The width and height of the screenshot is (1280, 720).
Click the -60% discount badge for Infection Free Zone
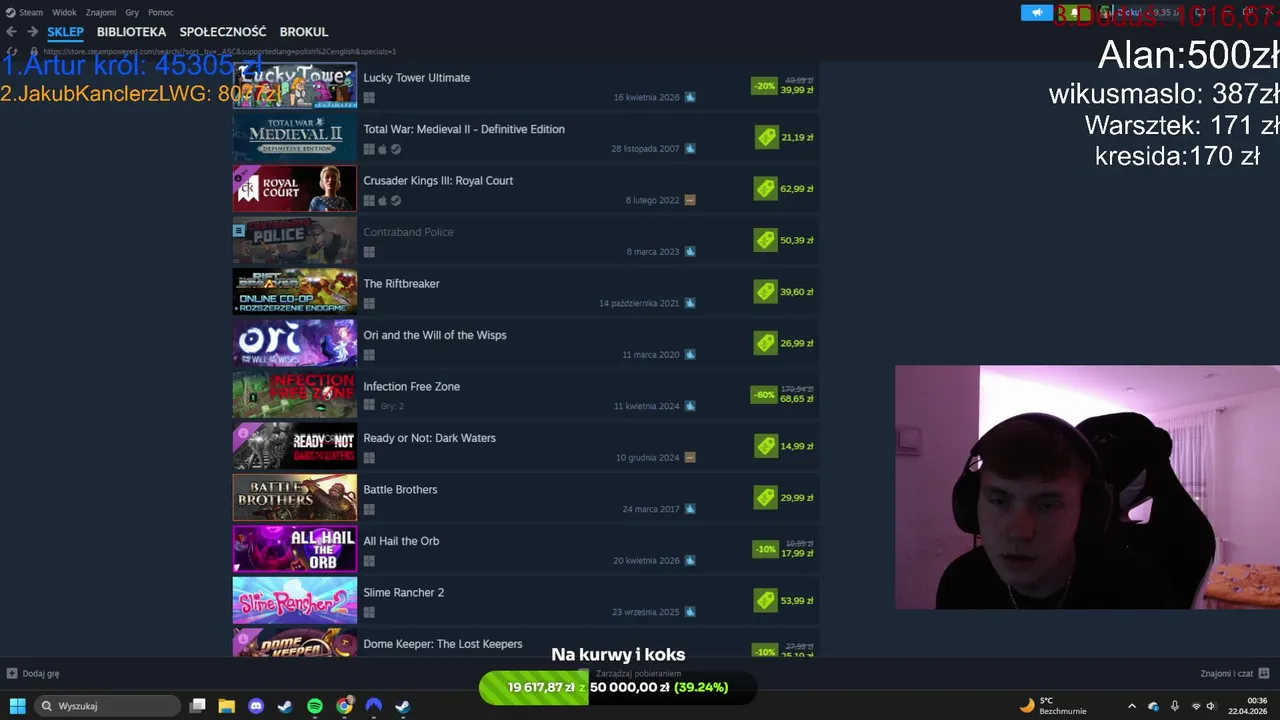pos(764,395)
